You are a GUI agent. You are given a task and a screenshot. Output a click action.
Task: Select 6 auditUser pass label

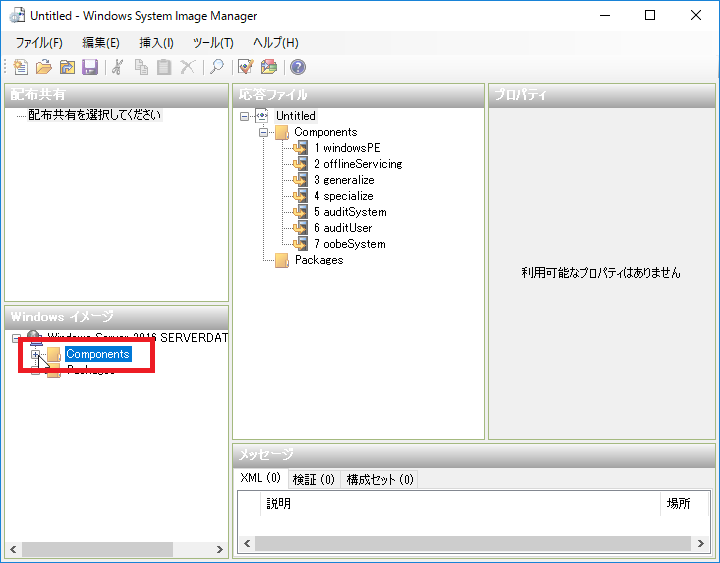[343, 228]
